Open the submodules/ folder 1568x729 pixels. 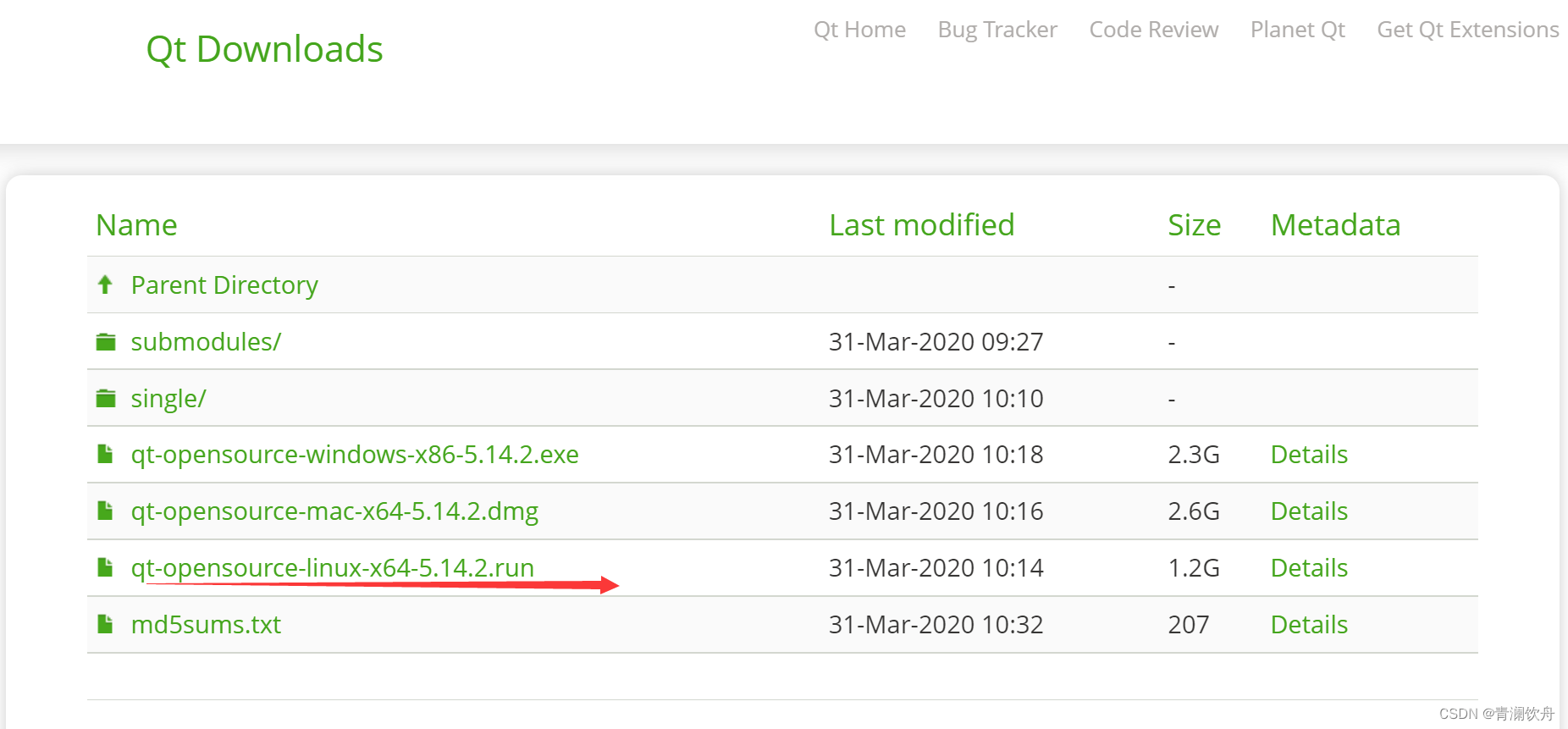[206, 342]
